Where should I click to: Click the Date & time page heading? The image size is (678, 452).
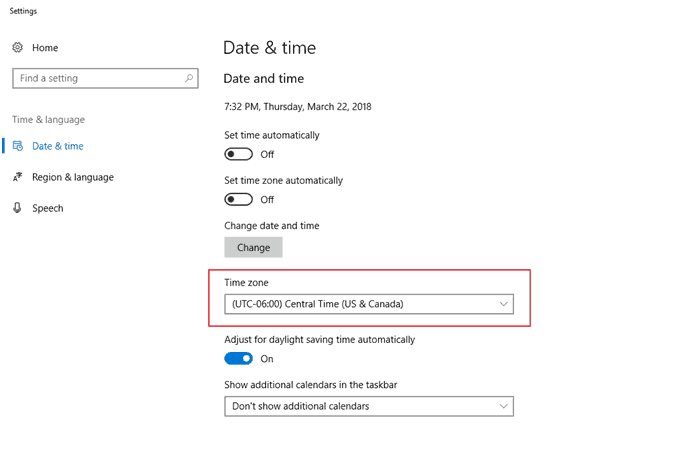click(x=269, y=47)
